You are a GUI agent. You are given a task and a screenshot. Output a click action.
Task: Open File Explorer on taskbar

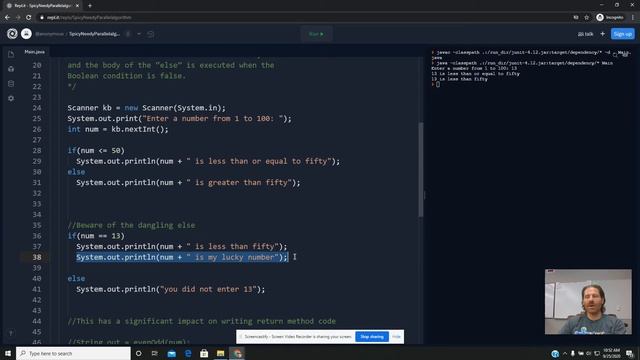pyautogui.click(x=220, y=353)
